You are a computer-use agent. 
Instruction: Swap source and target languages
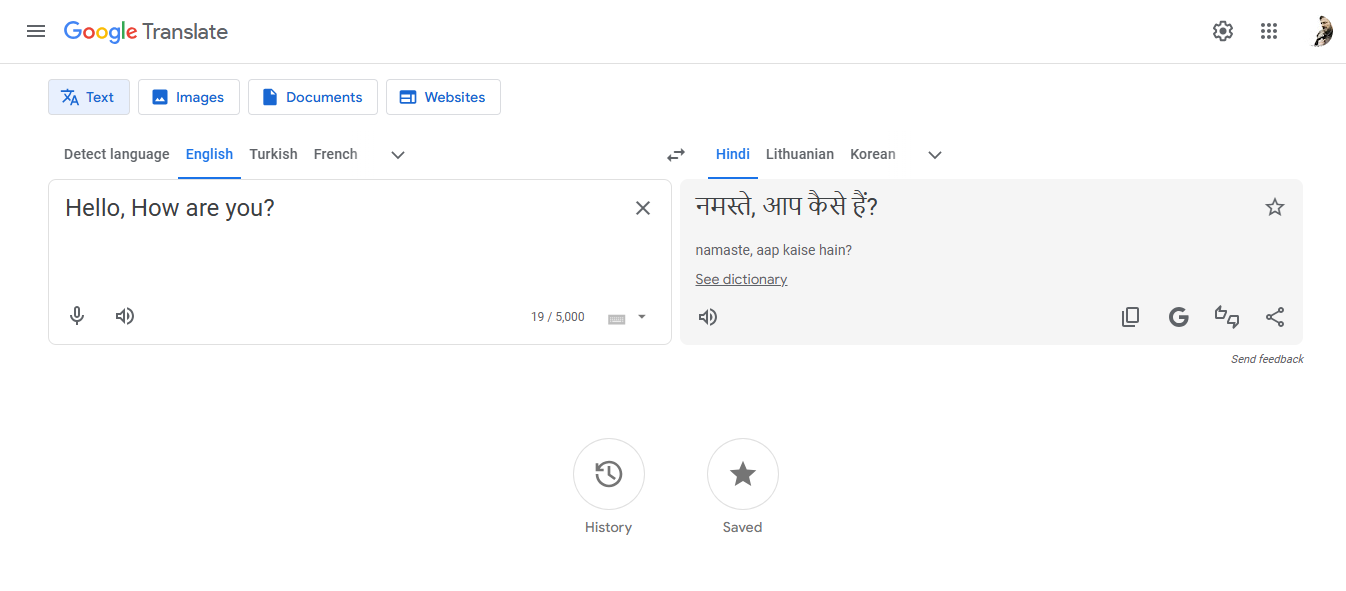point(675,155)
